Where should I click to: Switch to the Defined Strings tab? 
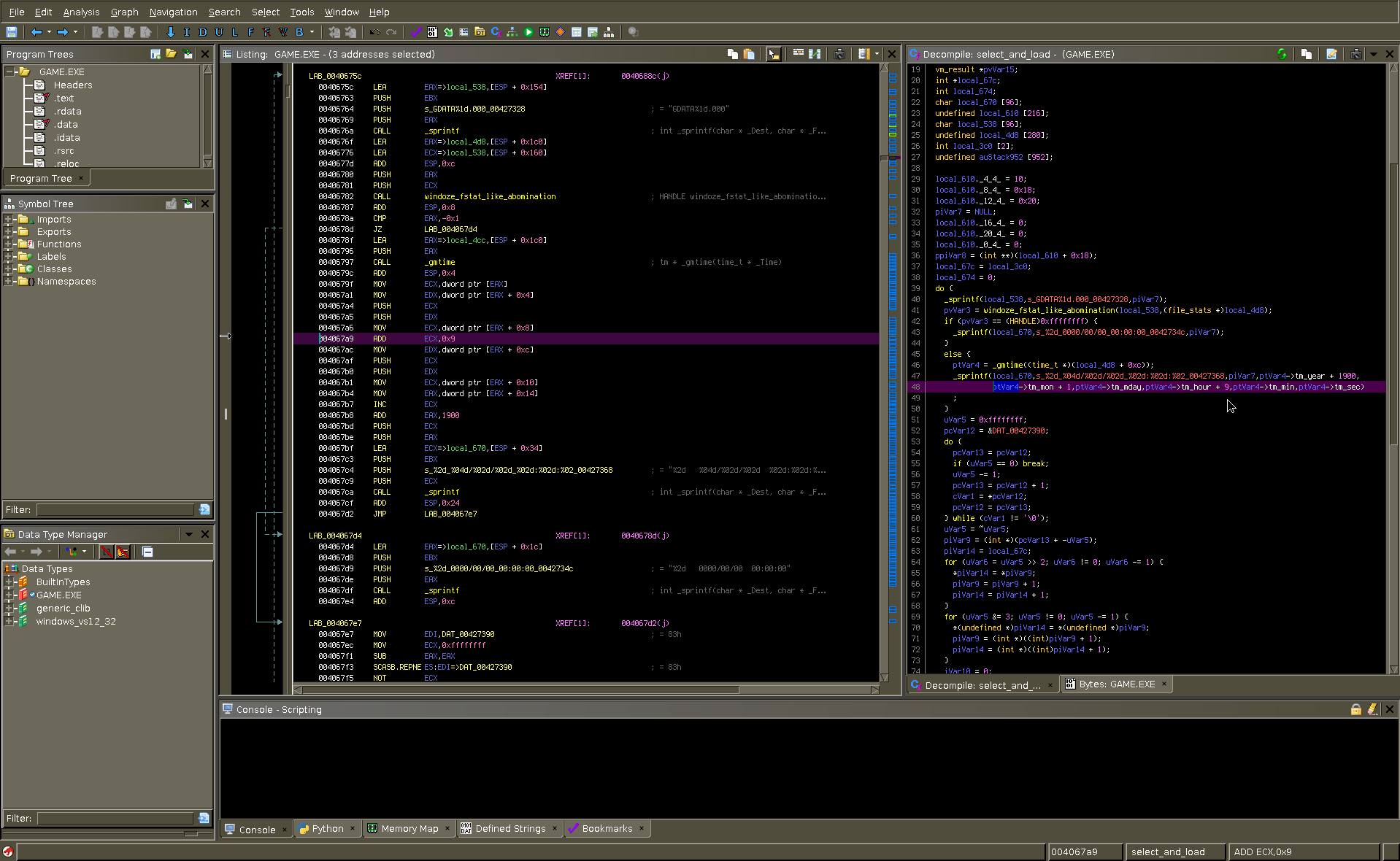[x=509, y=829]
